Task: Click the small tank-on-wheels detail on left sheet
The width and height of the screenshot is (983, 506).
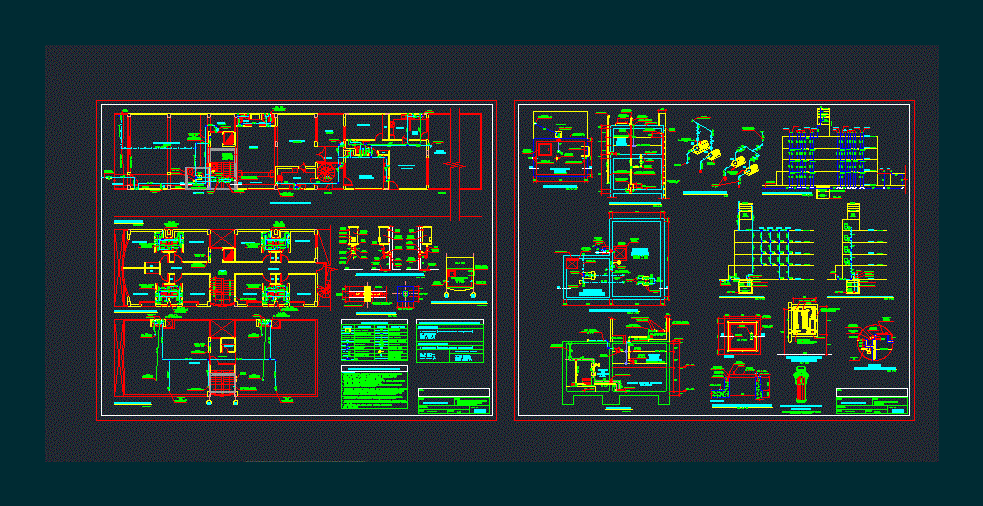Action: coord(460,275)
